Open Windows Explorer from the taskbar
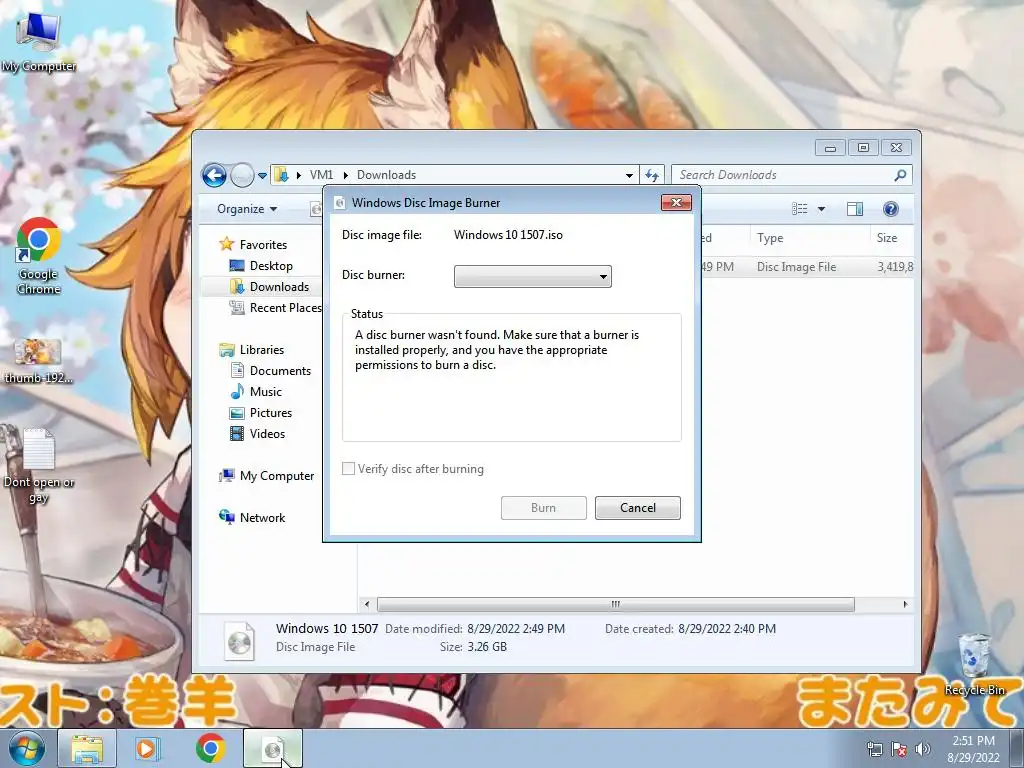 (x=87, y=749)
